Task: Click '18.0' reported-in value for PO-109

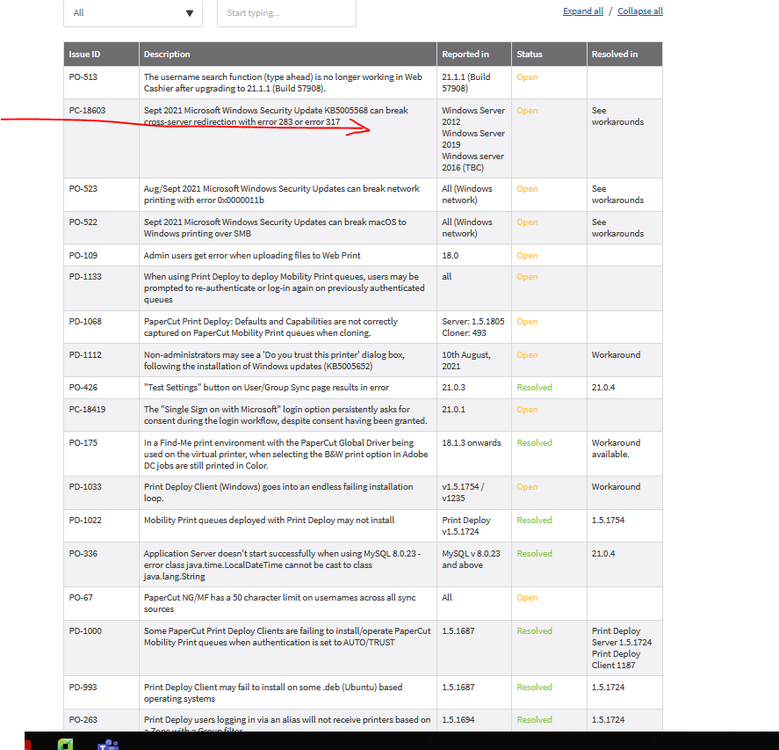Action: pos(450,255)
